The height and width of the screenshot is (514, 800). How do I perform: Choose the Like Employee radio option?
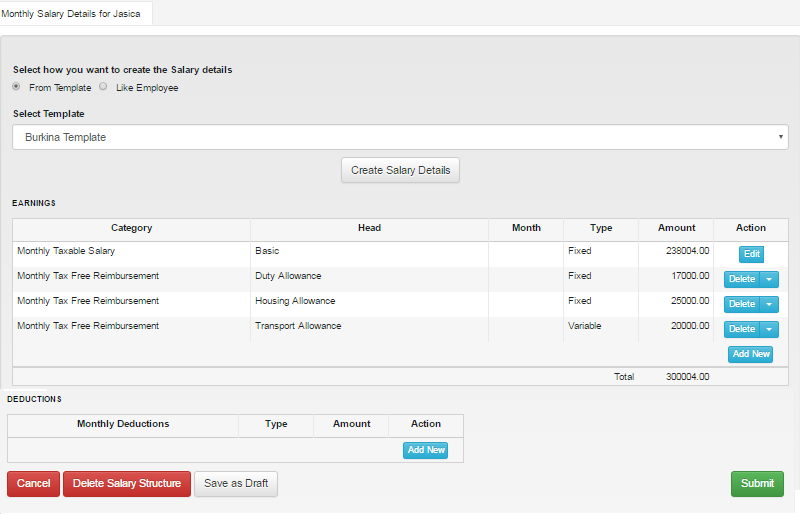pos(103,87)
